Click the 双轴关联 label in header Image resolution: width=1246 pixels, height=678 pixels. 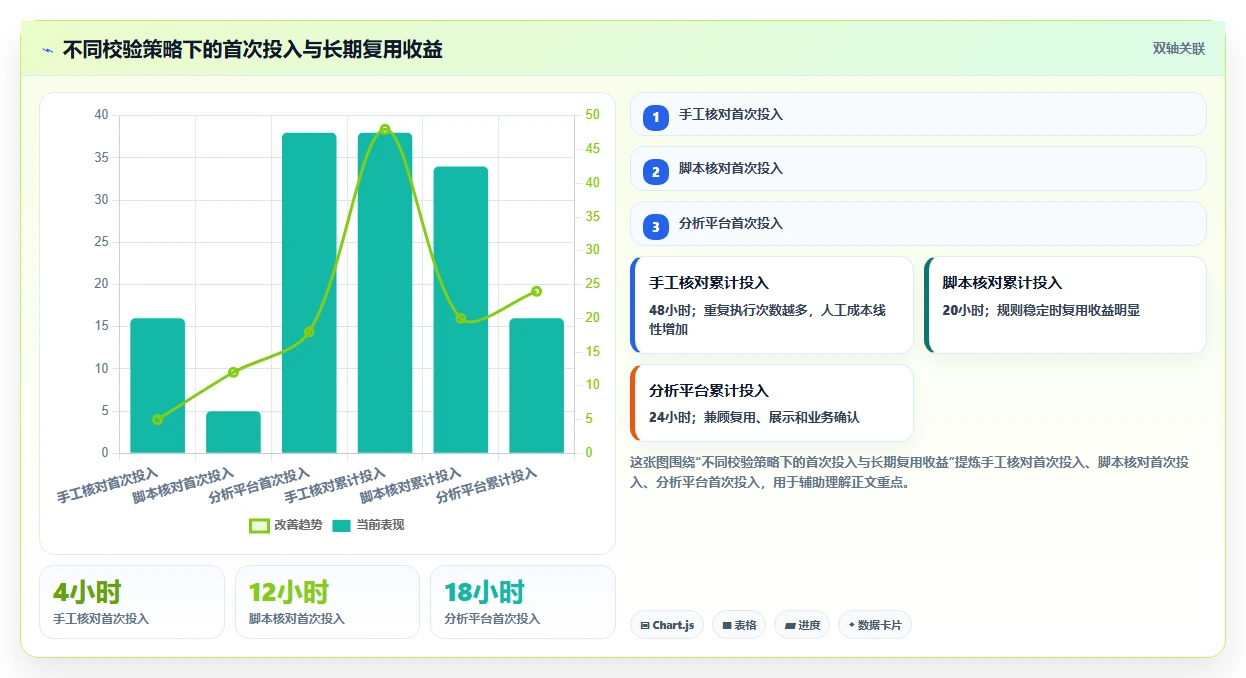pos(1179,48)
